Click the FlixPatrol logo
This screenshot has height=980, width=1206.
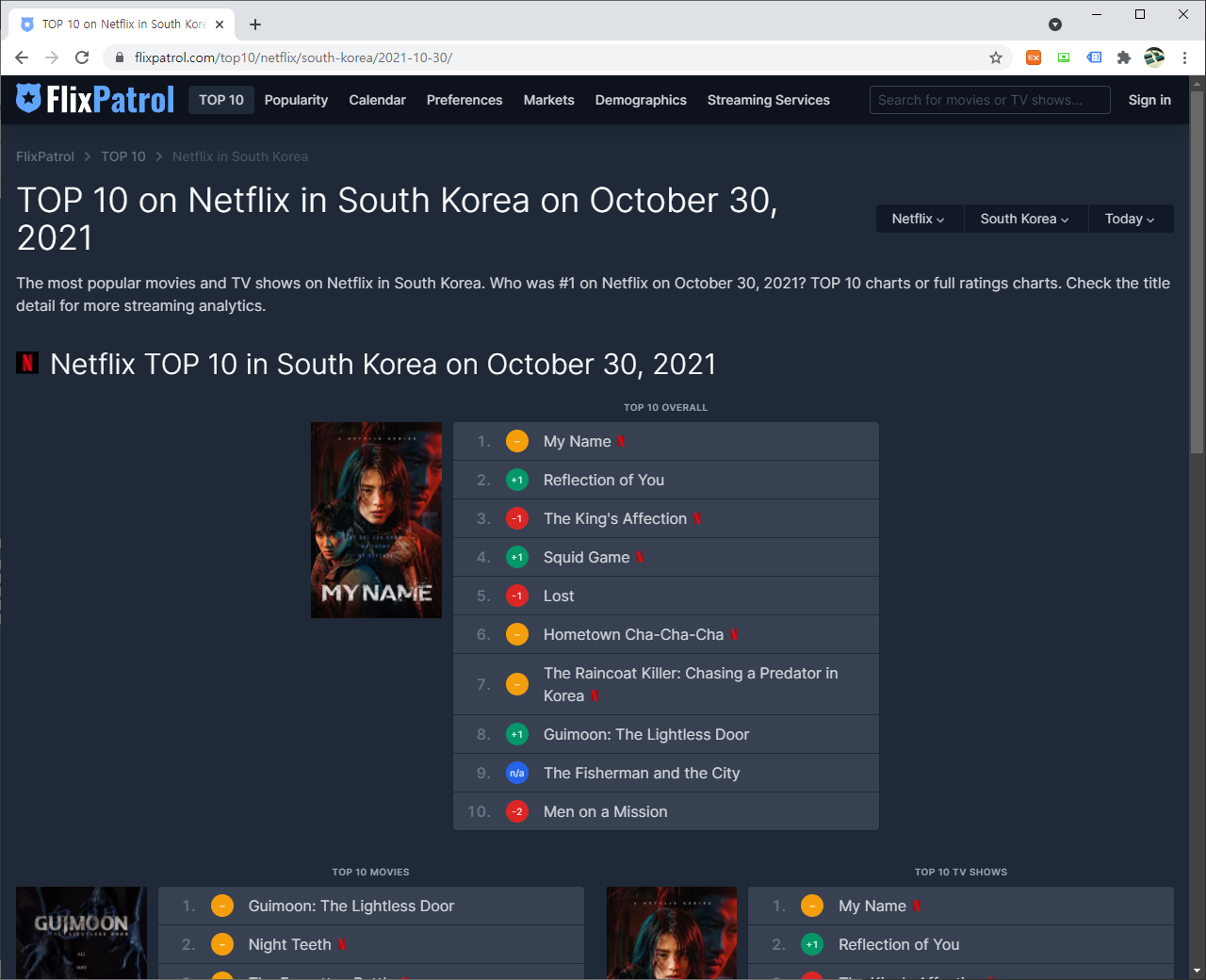pyautogui.click(x=95, y=99)
